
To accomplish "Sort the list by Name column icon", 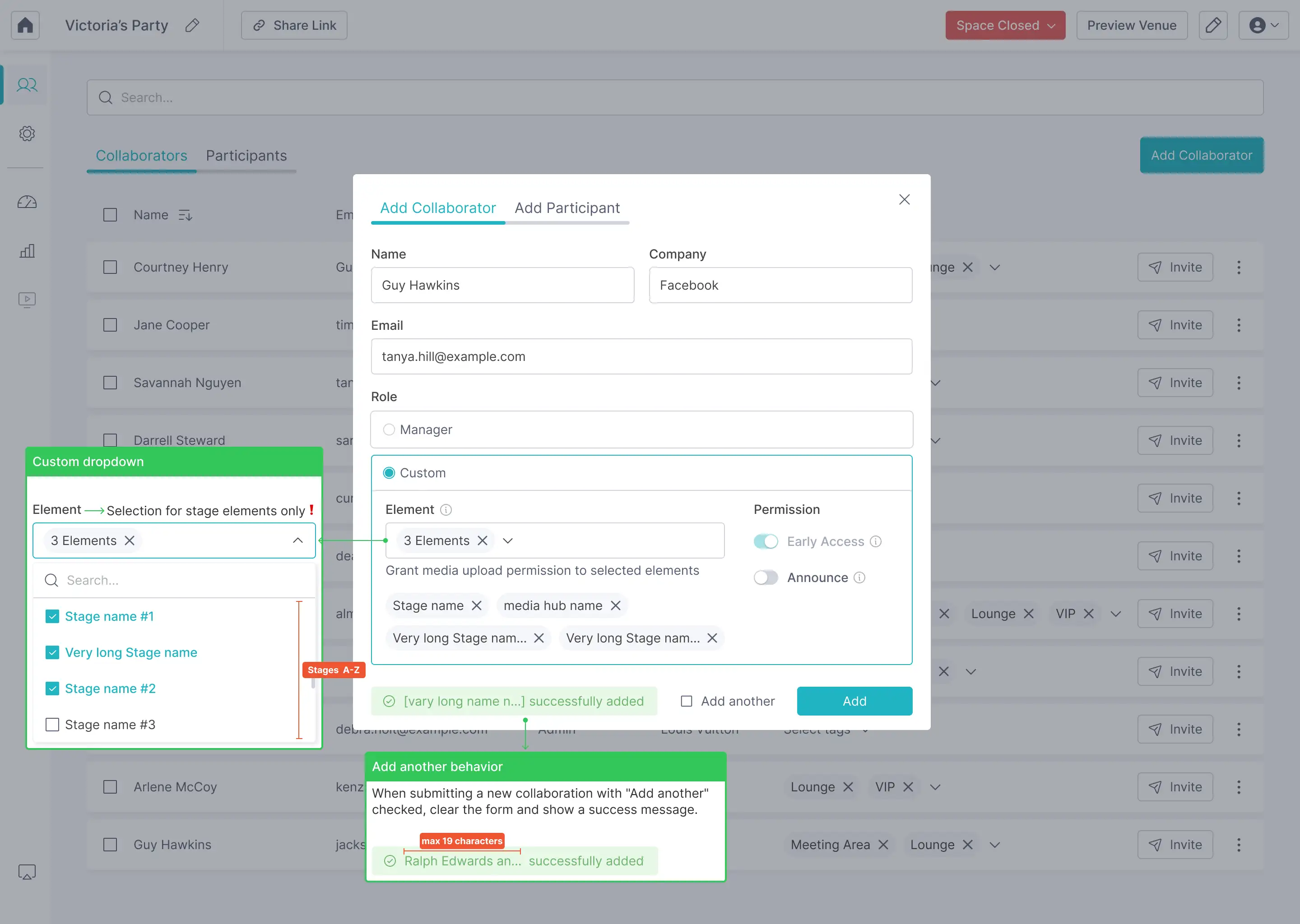I will coord(185,215).
